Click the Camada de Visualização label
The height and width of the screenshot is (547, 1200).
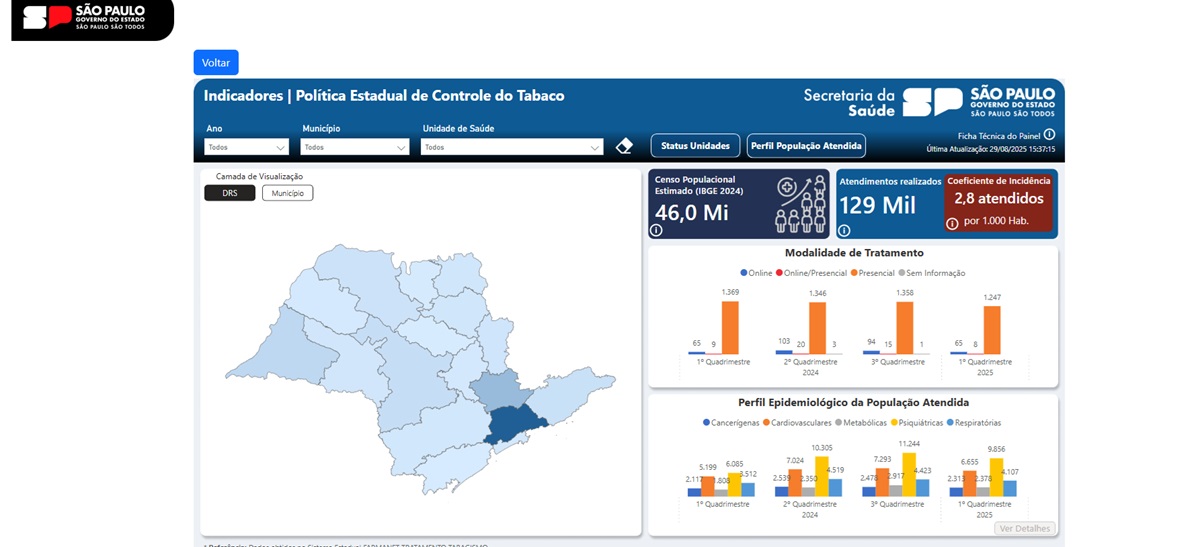259,176
